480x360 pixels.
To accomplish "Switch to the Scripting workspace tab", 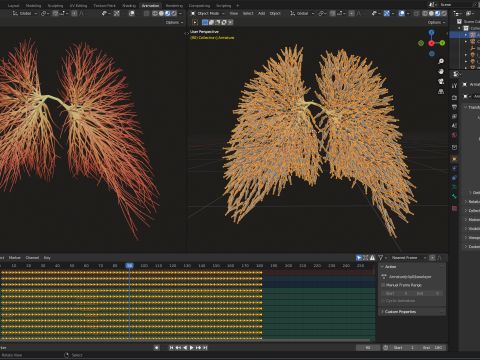I will coord(223,5).
